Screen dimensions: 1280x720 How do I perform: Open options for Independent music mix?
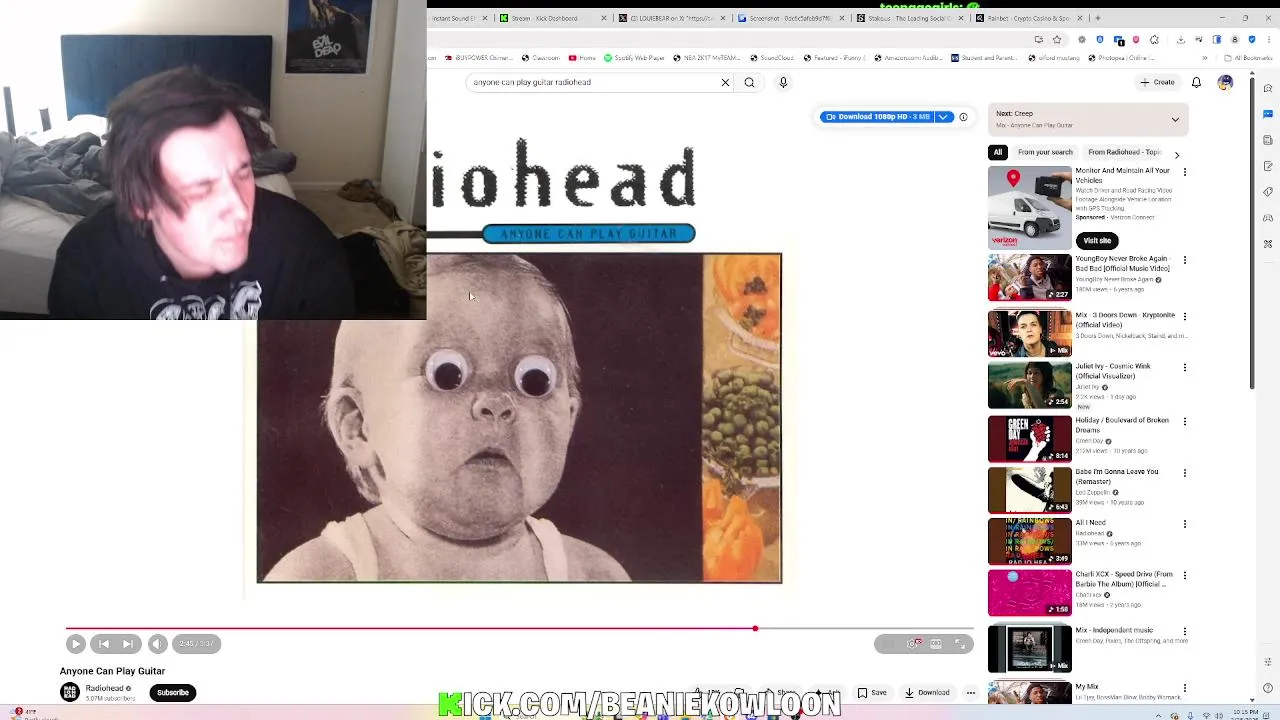[1185, 631]
